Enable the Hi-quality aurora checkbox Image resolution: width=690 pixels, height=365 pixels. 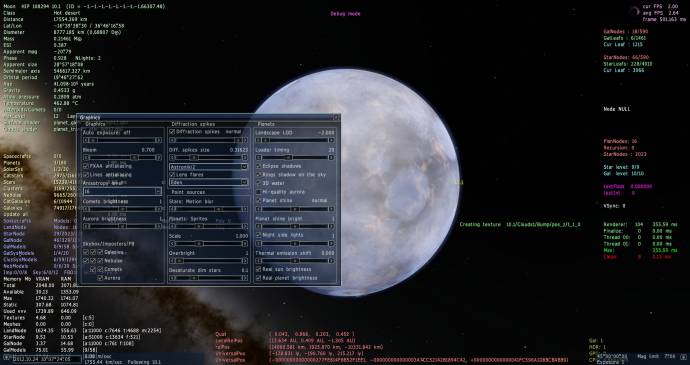pyautogui.click(x=258, y=192)
